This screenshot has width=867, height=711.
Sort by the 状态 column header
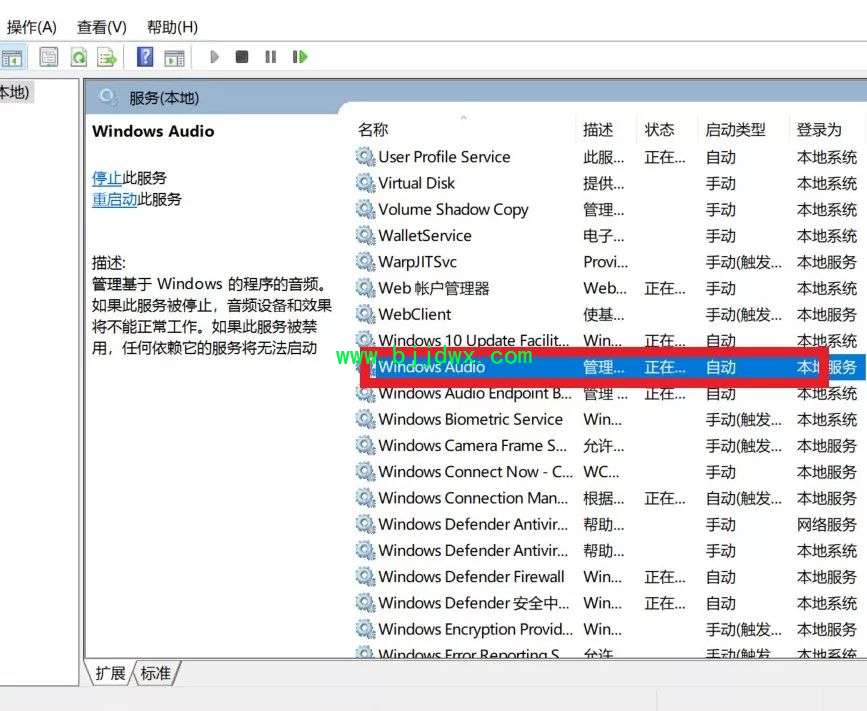(x=659, y=129)
